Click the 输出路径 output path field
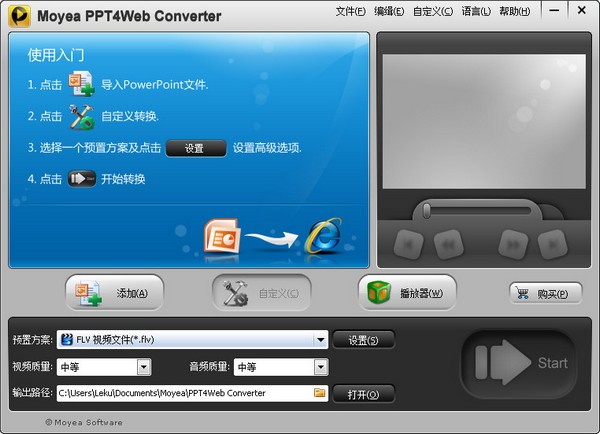Viewport: 600px width, 434px height. pos(192,393)
